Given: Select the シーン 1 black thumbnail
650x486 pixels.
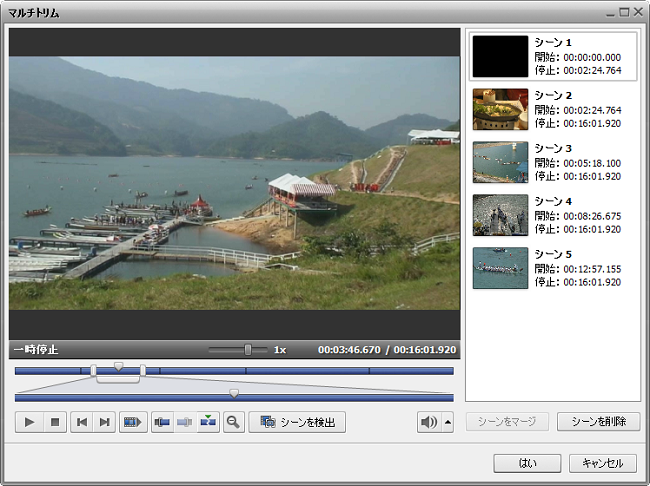Looking at the screenshot, I should [500, 56].
